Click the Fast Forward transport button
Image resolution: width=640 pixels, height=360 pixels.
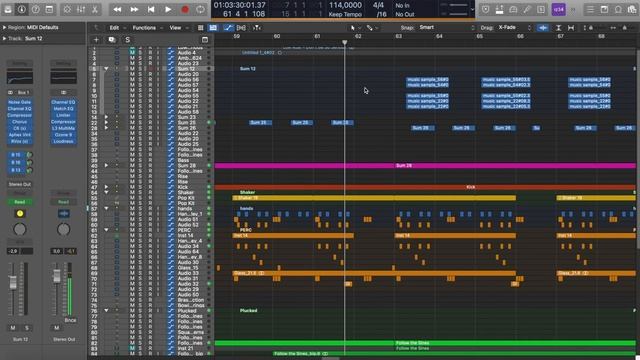point(134,9)
